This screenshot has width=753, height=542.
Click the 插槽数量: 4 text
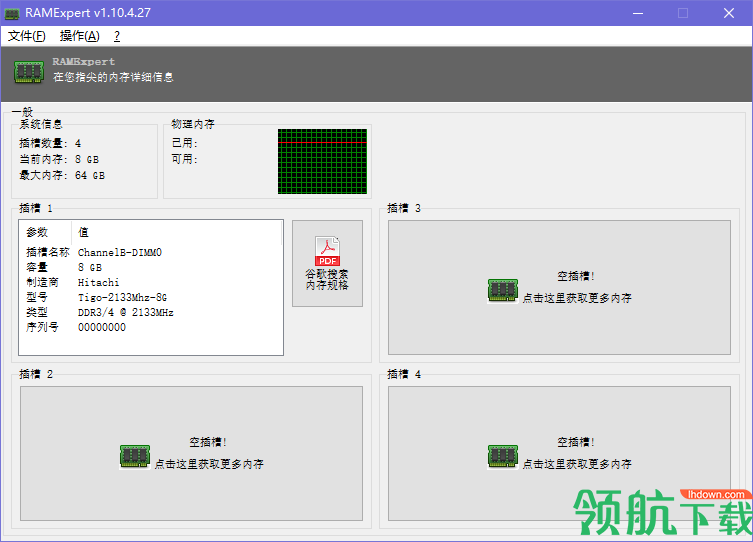point(50,143)
